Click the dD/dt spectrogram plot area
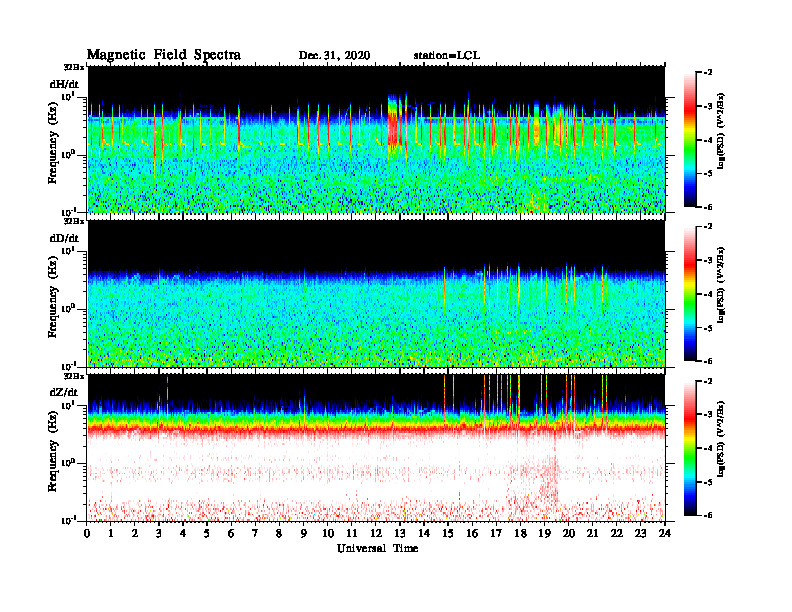Image resolution: width=792 pixels, height=612 pixels. point(376,293)
